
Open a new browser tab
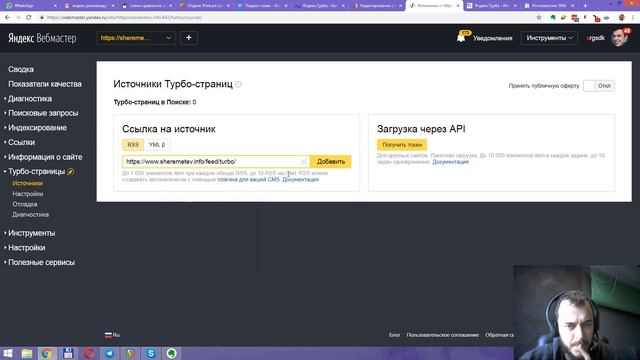click(x=585, y=6)
